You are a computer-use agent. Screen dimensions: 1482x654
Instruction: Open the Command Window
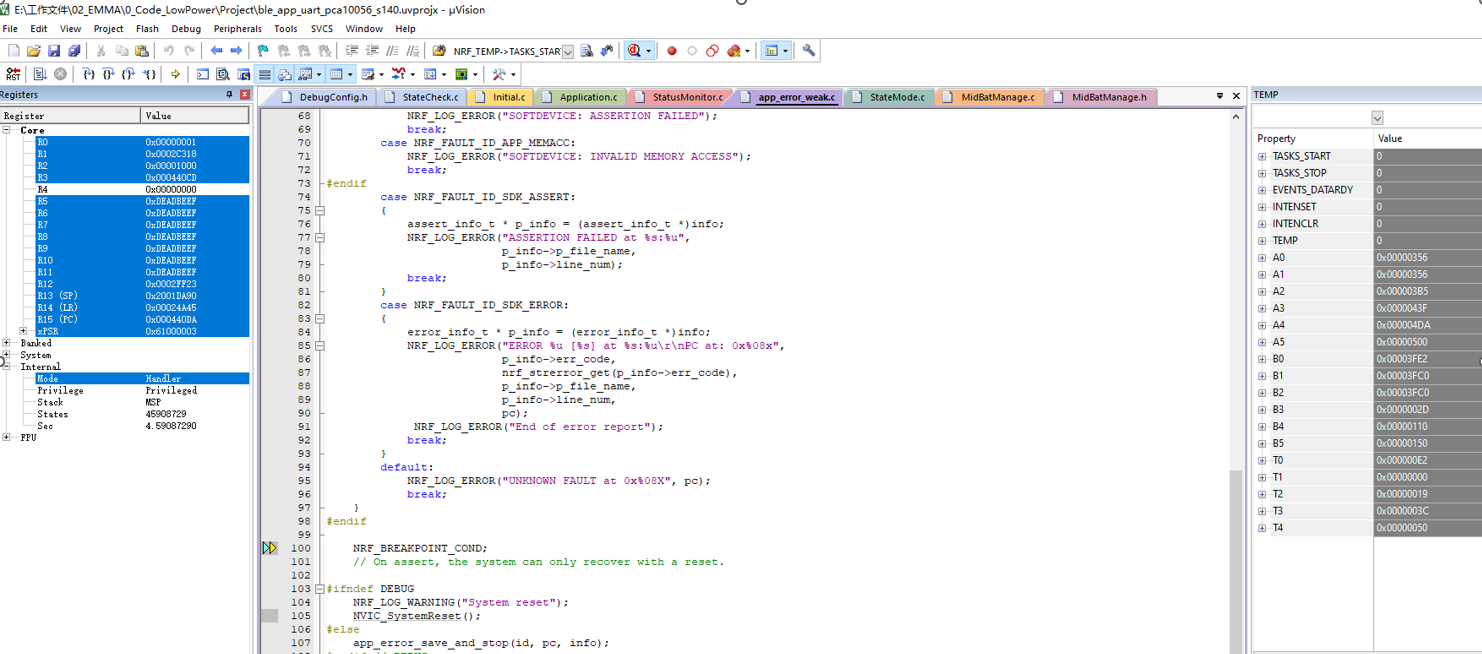201,73
